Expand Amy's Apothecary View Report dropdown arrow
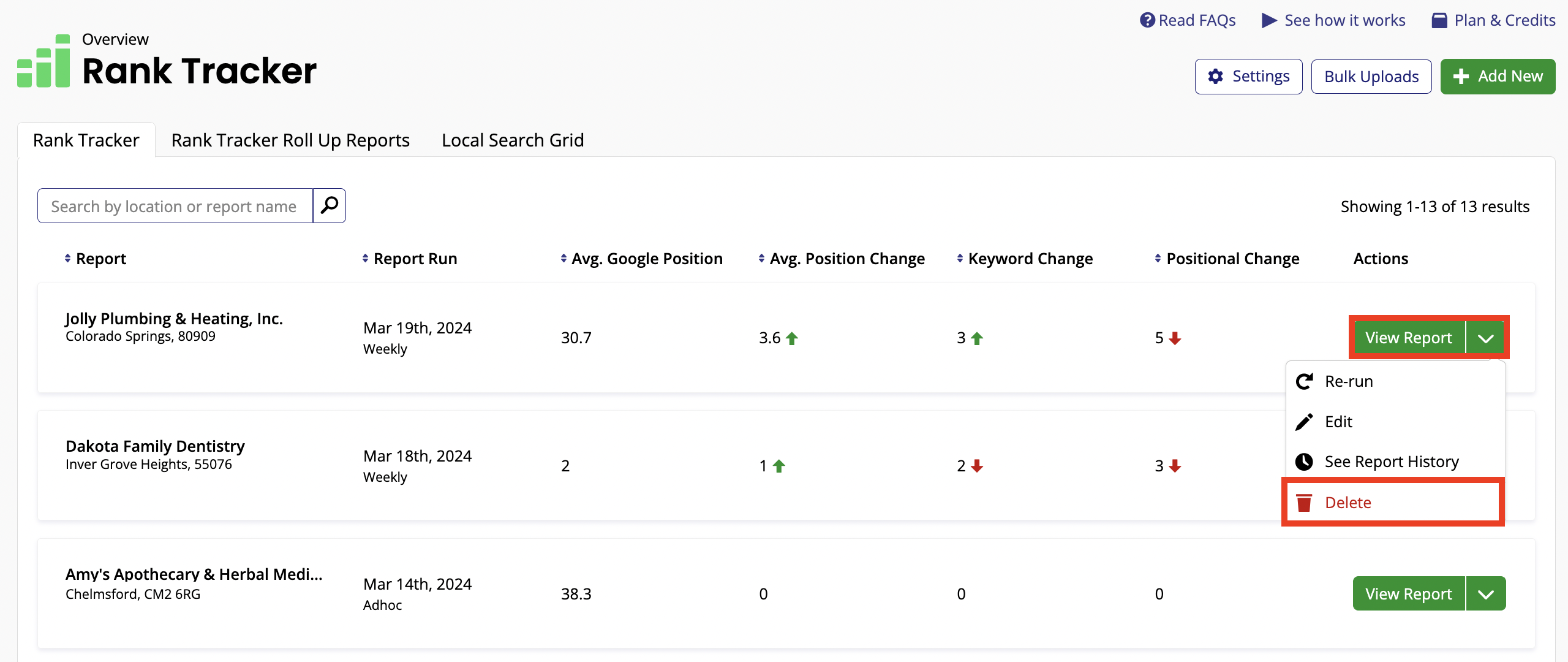The width and height of the screenshot is (1568, 662). (x=1485, y=594)
